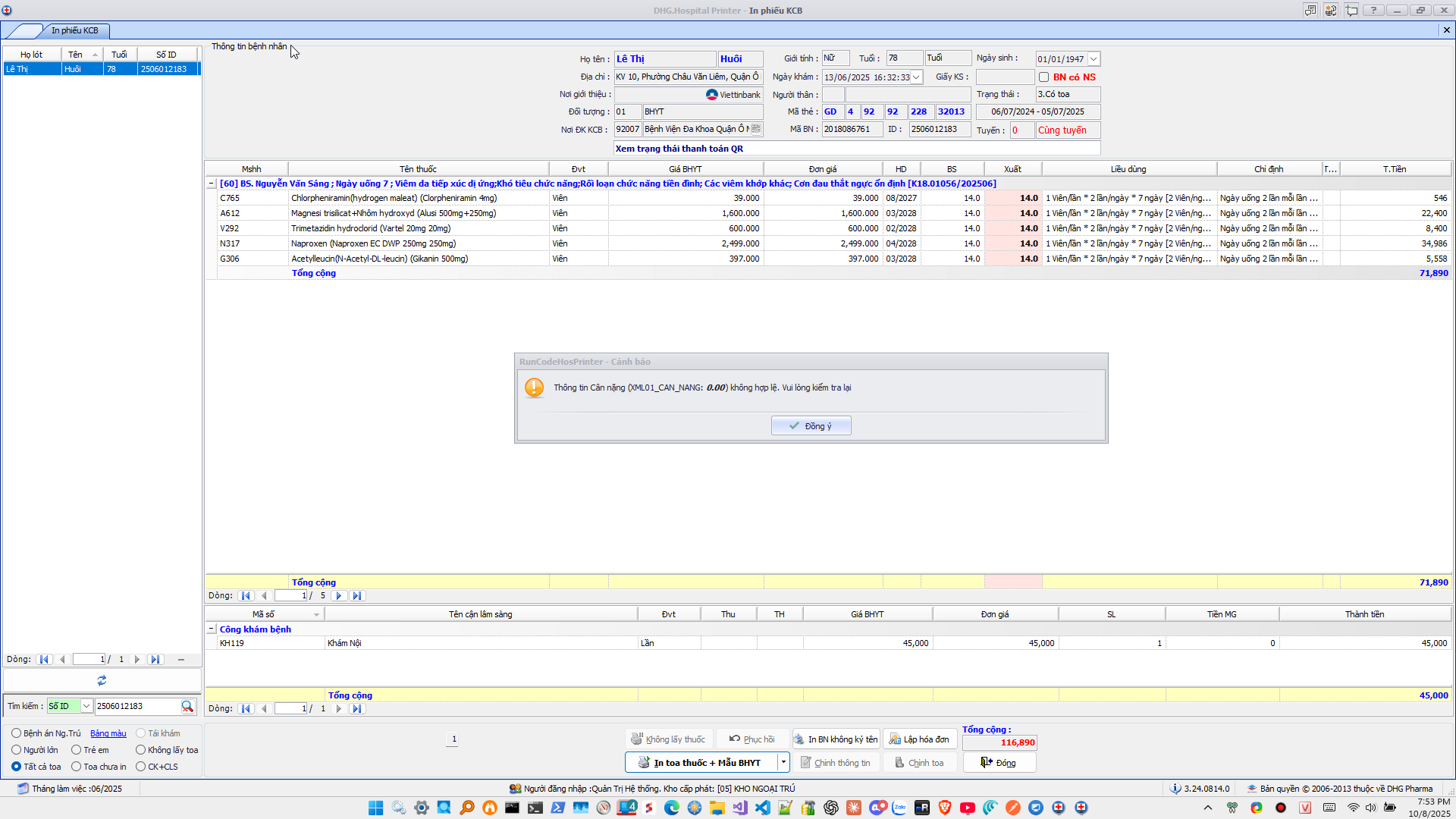Click the search magnifier icon beside Số ID field

(x=187, y=706)
